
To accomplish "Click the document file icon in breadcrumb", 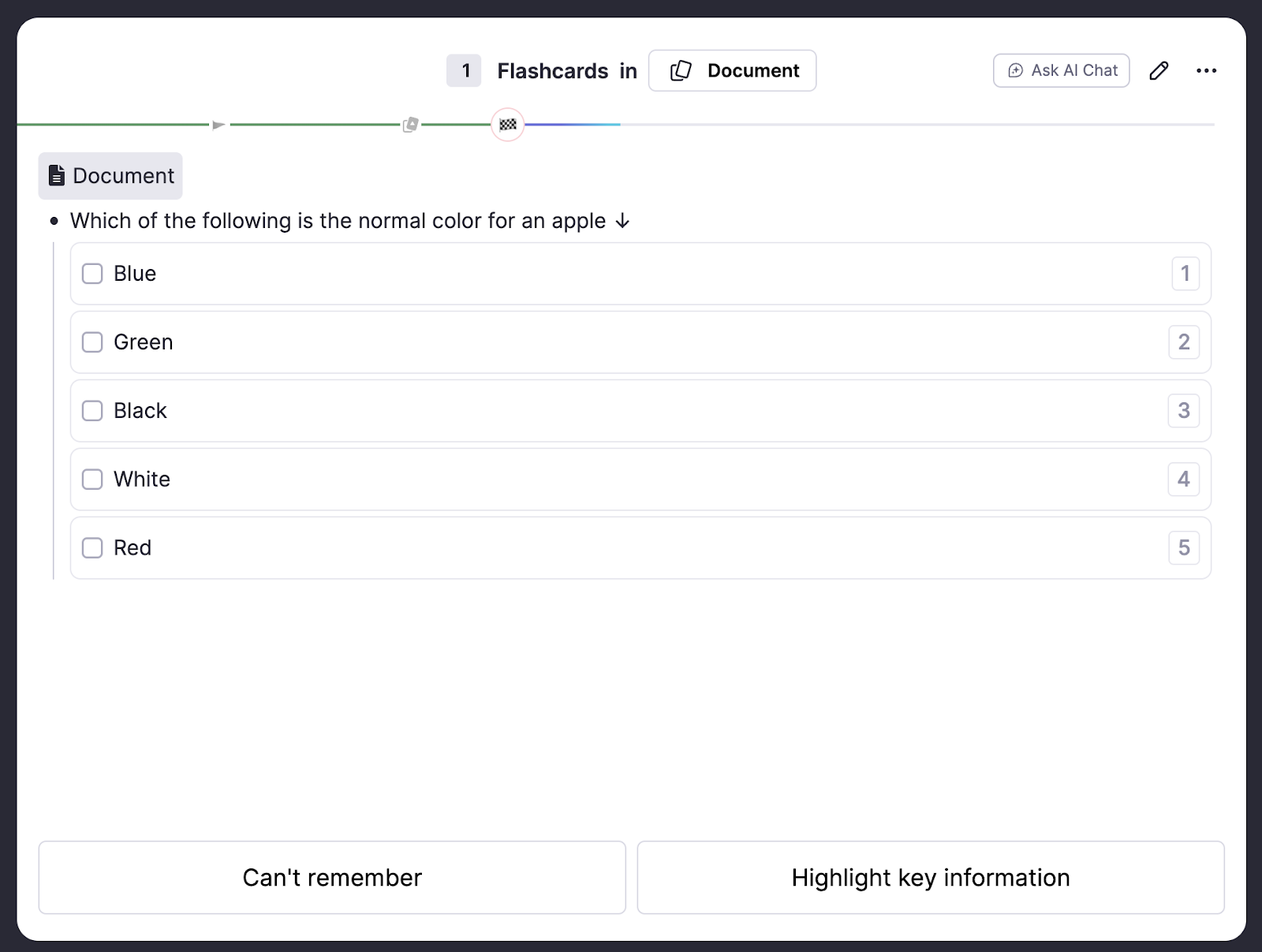I will [x=57, y=175].
